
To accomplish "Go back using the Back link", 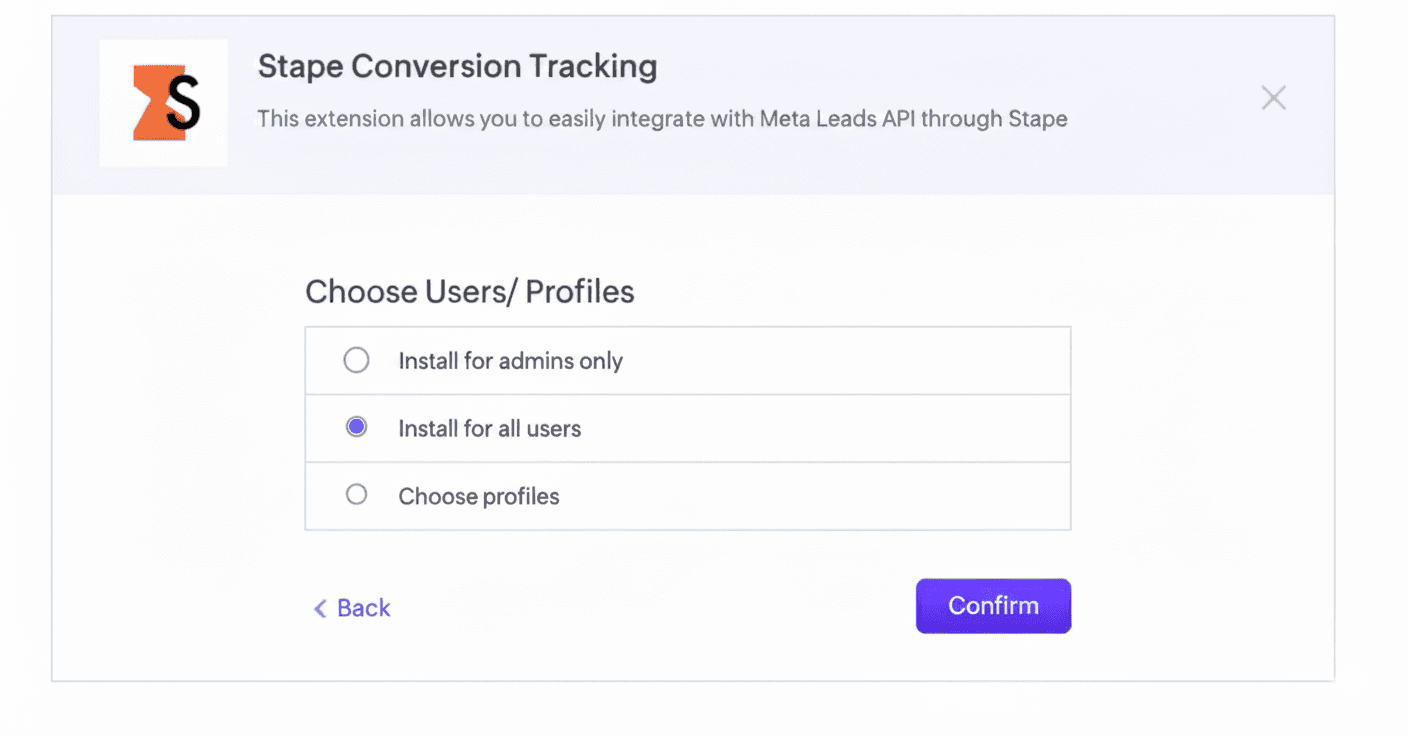I will (363, 608).
